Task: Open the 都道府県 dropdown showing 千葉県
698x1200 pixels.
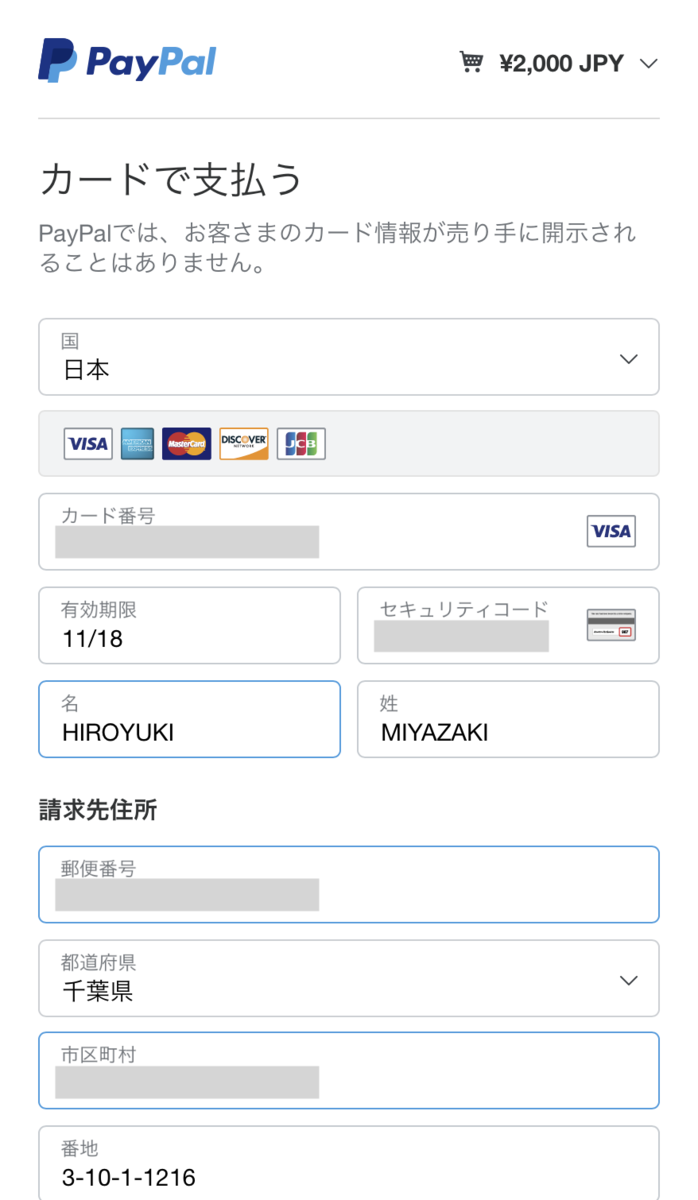Action: coord(349,978)
